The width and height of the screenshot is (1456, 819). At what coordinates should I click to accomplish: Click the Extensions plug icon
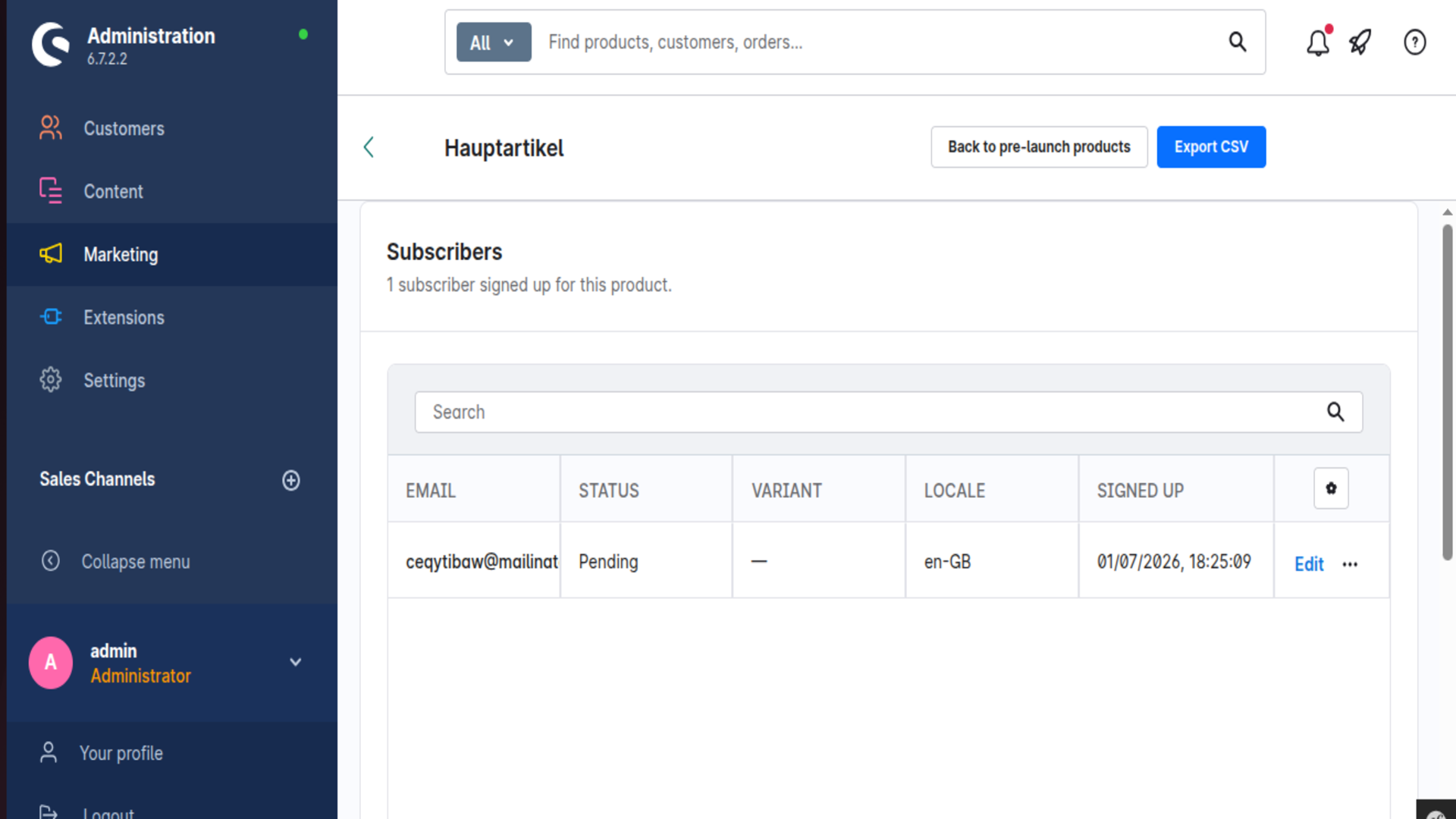(51, 317)
